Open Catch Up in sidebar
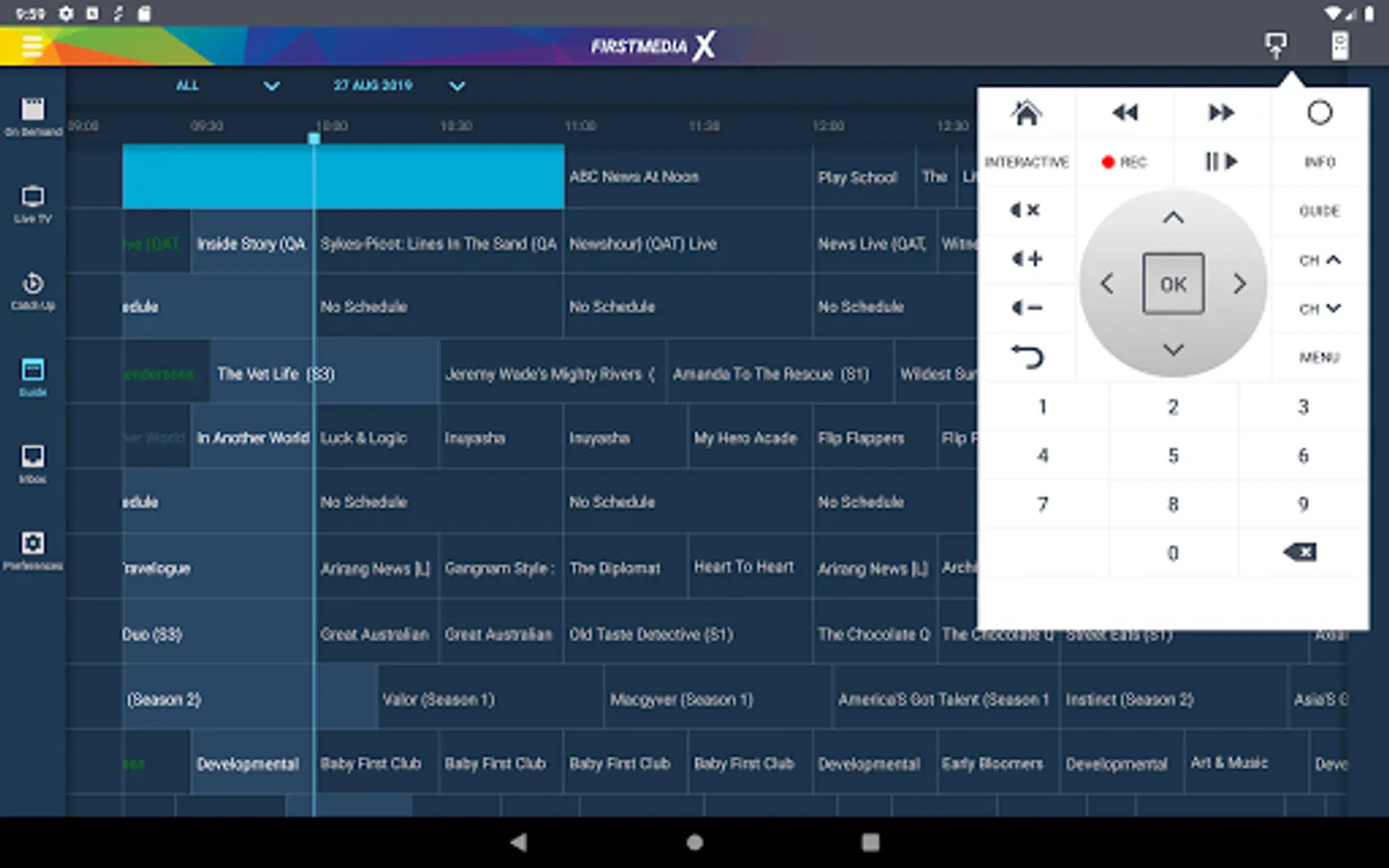Viewport: 1389px width, 868px height. tap(33, 290)
